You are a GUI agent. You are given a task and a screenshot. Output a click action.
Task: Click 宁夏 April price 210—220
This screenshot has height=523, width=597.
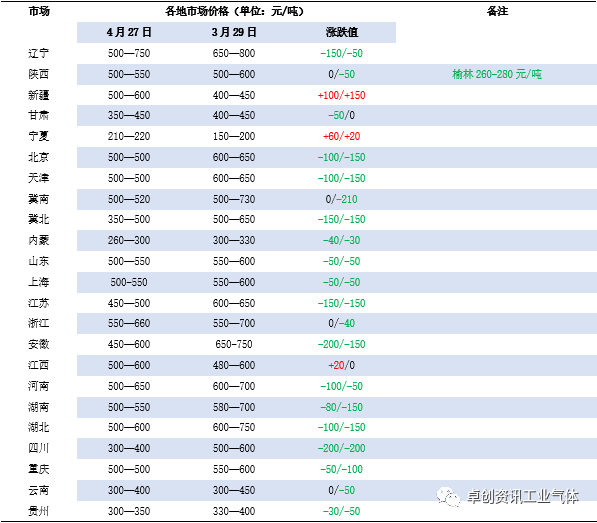point(129,136)
